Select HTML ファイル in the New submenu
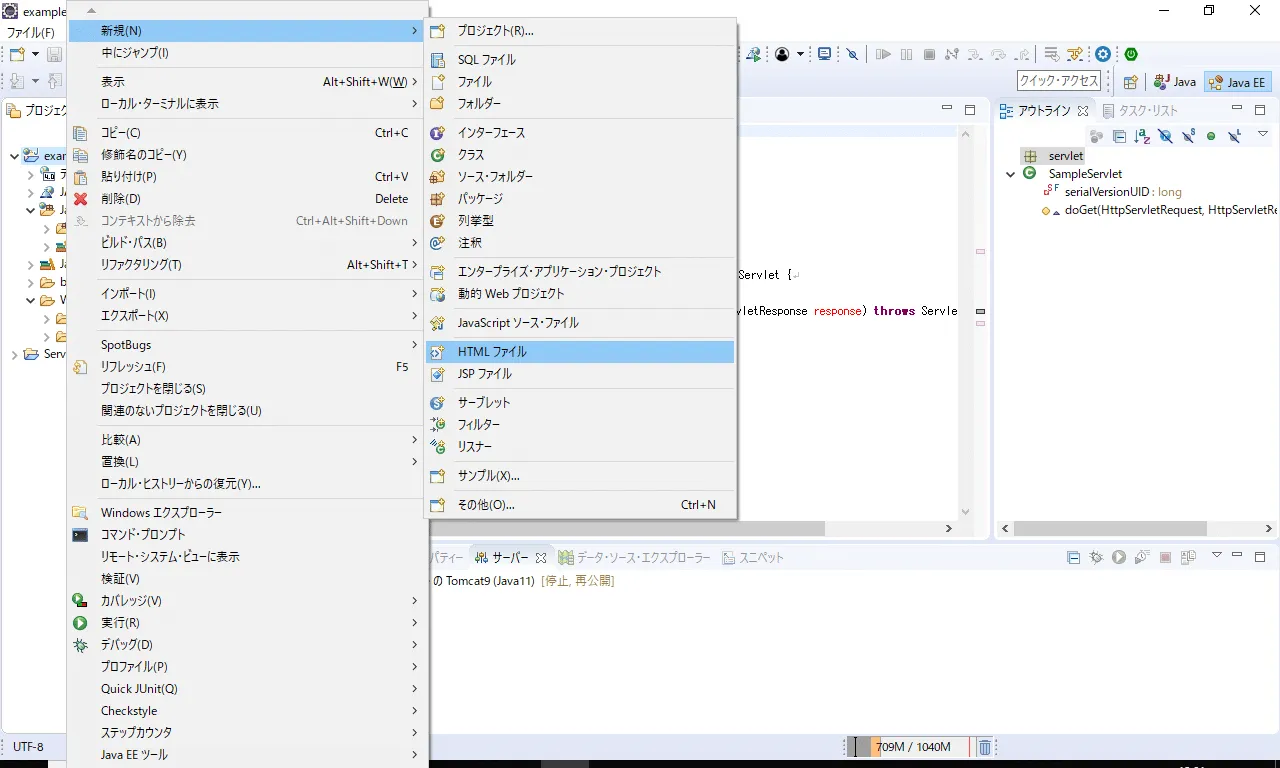 (x=580, y=352)
